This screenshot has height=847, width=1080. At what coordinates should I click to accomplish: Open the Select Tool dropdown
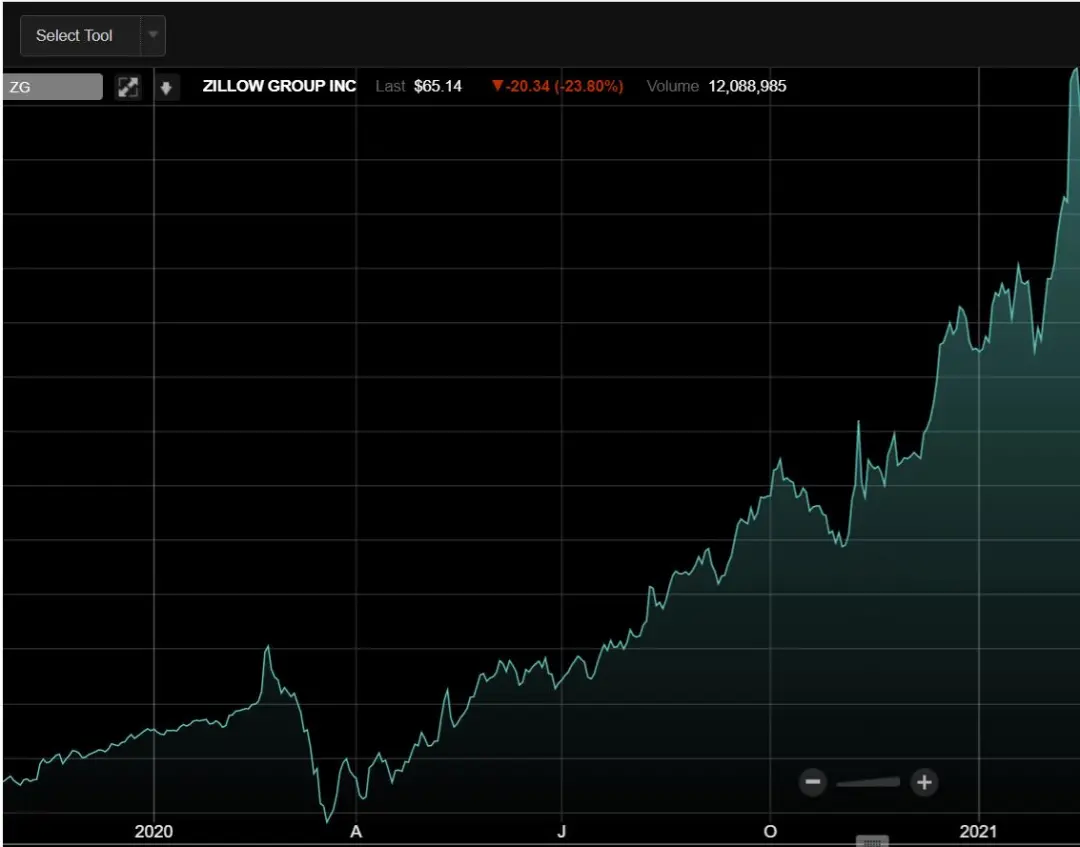pos(93,36)
